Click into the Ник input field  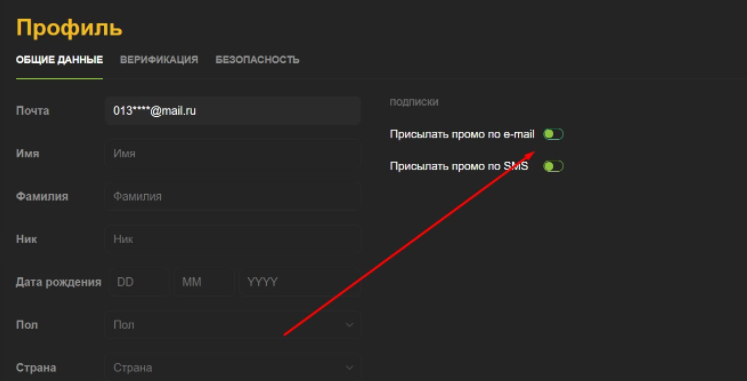coord(232,239)
